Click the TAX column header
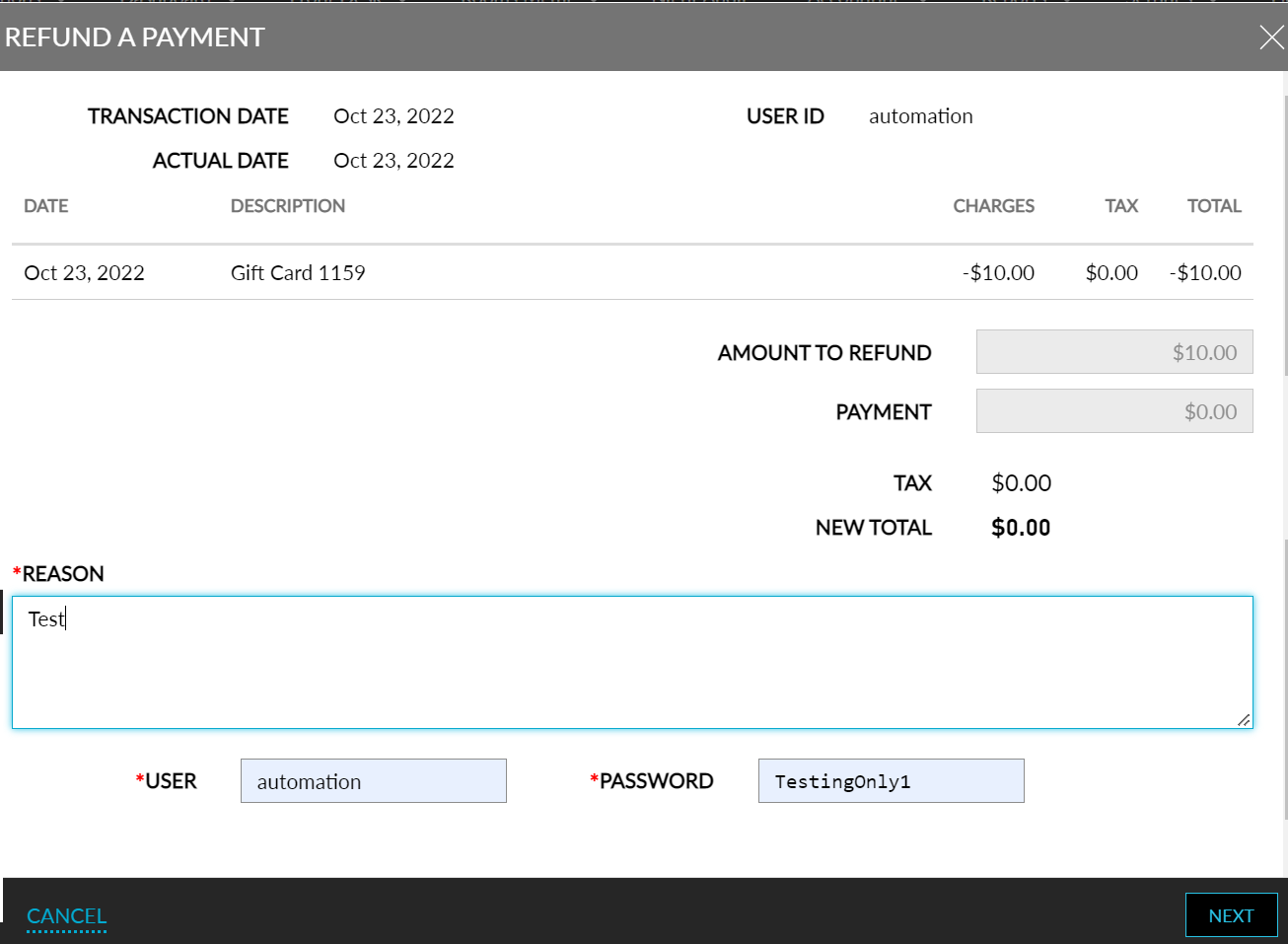The width and height of the screenshot is (1288, 944). pos(1121,206)
